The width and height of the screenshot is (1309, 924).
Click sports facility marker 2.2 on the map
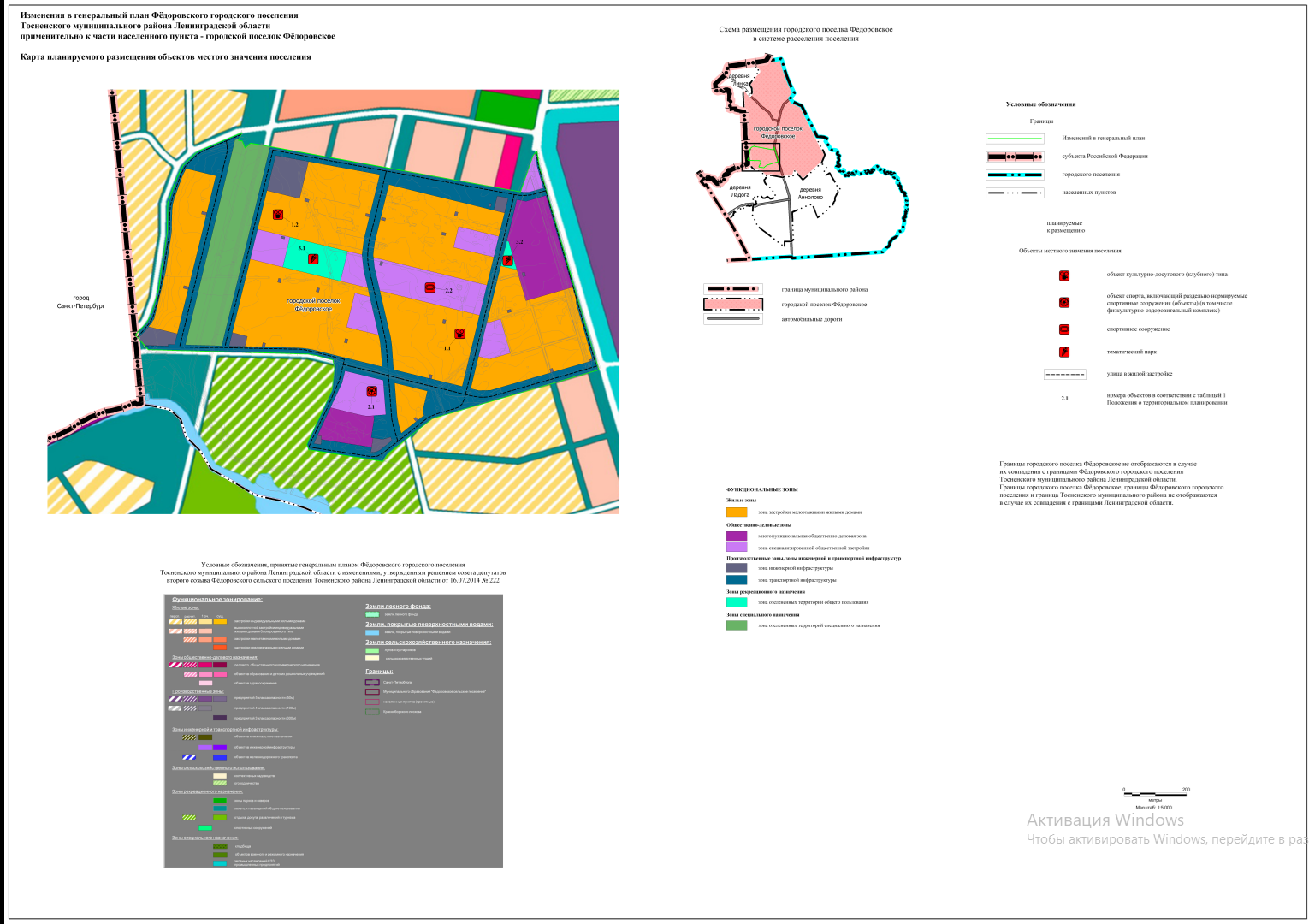click(x=430, y=287)
